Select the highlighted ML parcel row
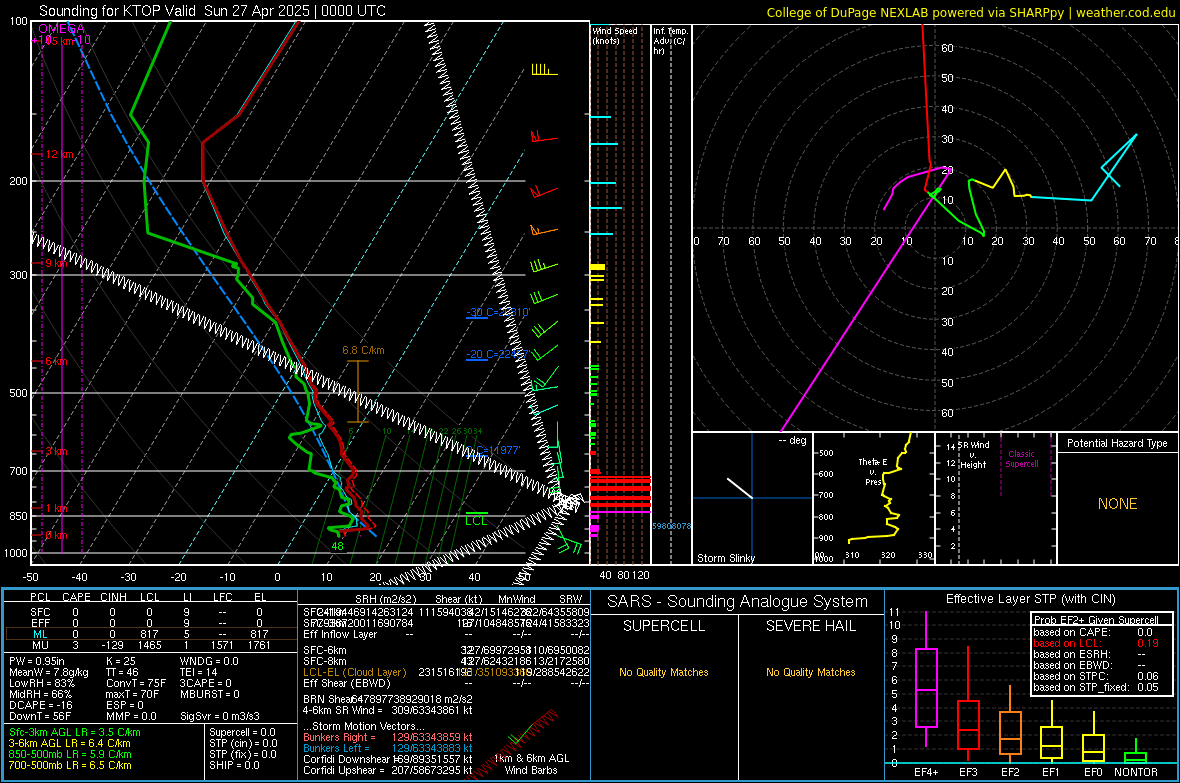Viewport: 1180px width, 783px height. point(151,634)
